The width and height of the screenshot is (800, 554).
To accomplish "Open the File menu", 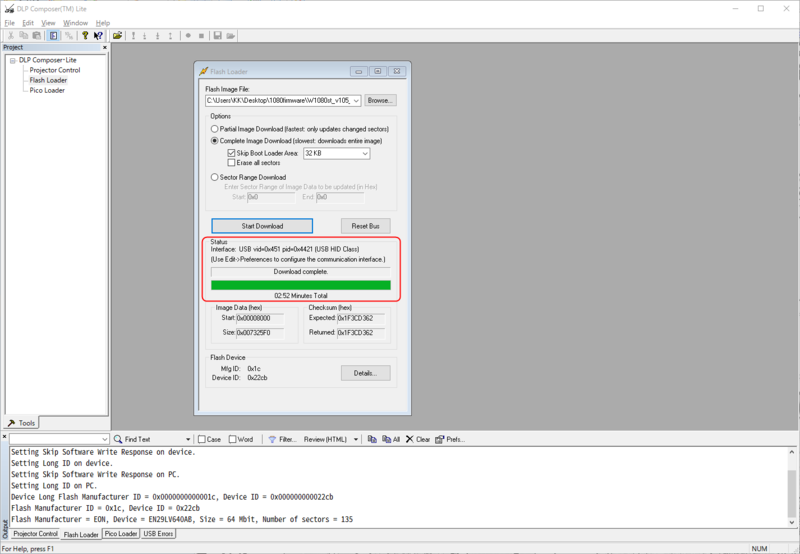I will pyautogui.click(x=10, y=23).
